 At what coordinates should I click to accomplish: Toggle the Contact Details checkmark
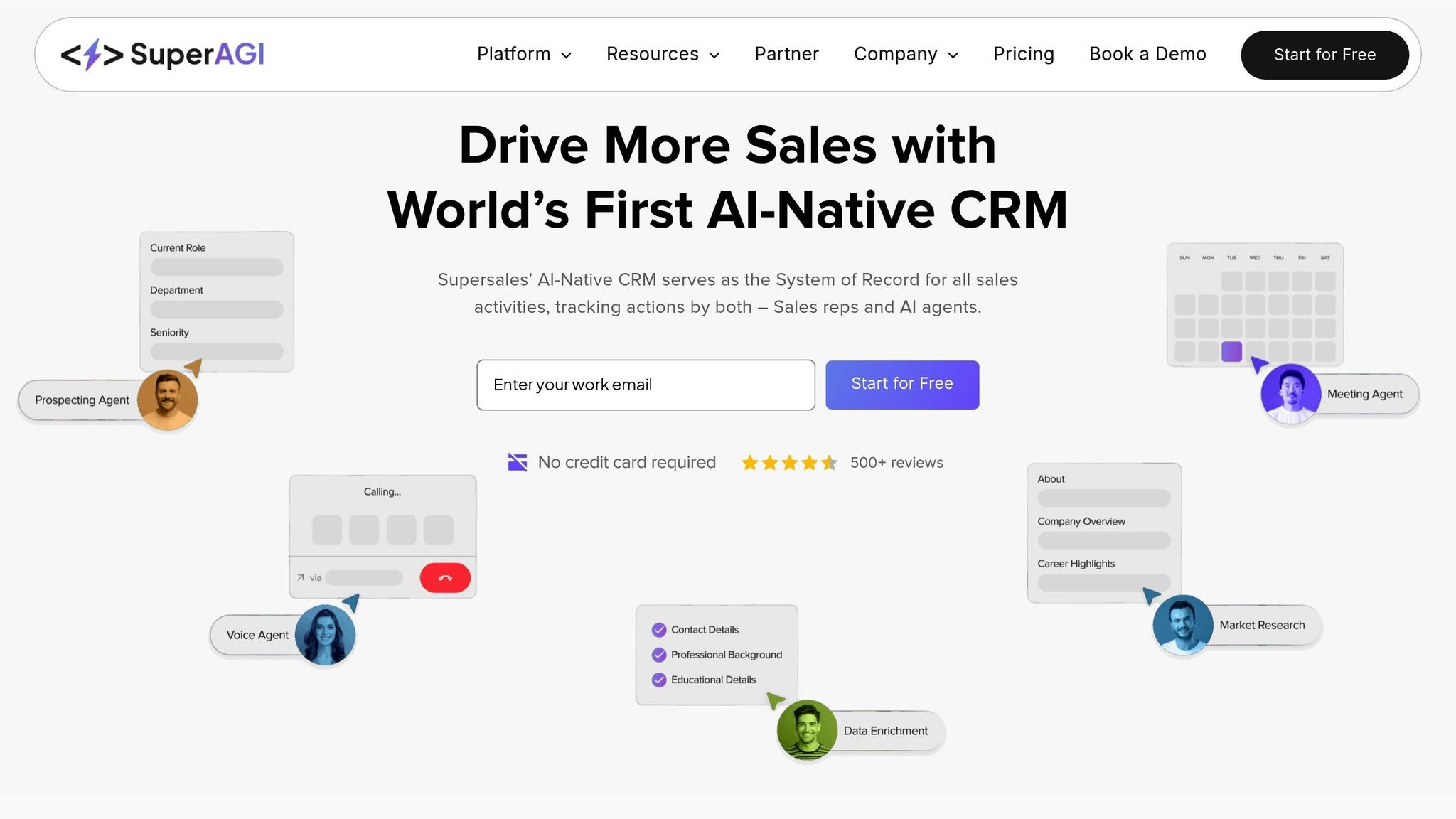pos(659,630)
